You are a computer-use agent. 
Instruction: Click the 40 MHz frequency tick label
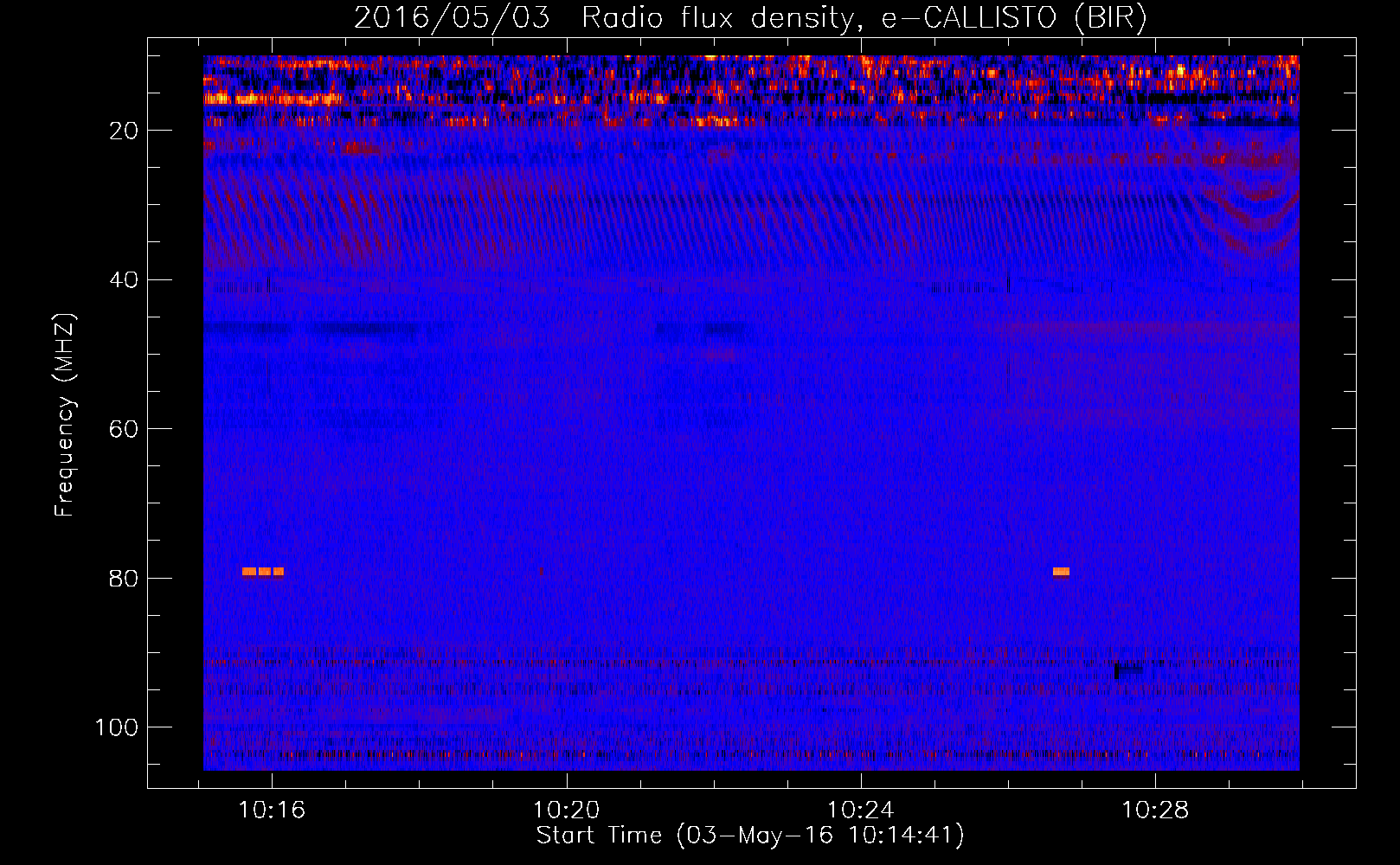click(x=125, y=280)
